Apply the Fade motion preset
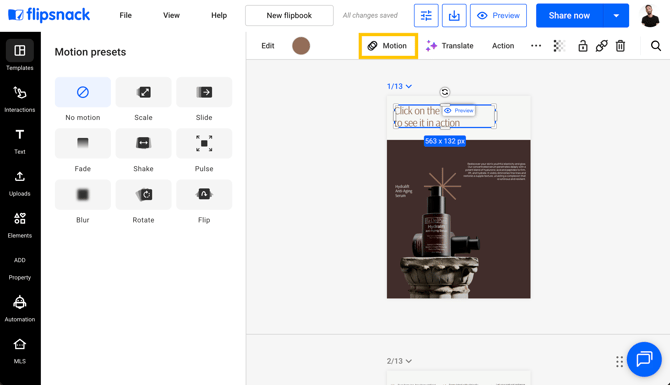This screenshot has width=670, height=385. (82, 143)
